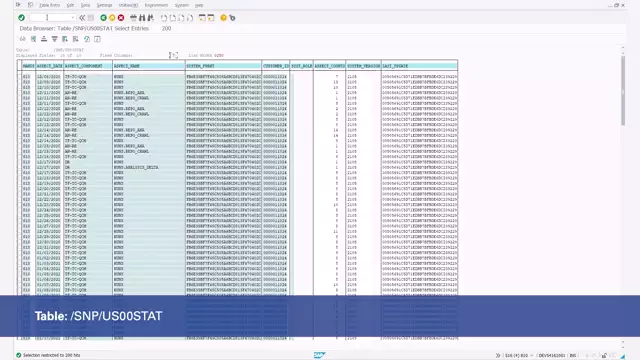
Task: Select row checkbox for 01/01/2021 entry
Action: 19,252
